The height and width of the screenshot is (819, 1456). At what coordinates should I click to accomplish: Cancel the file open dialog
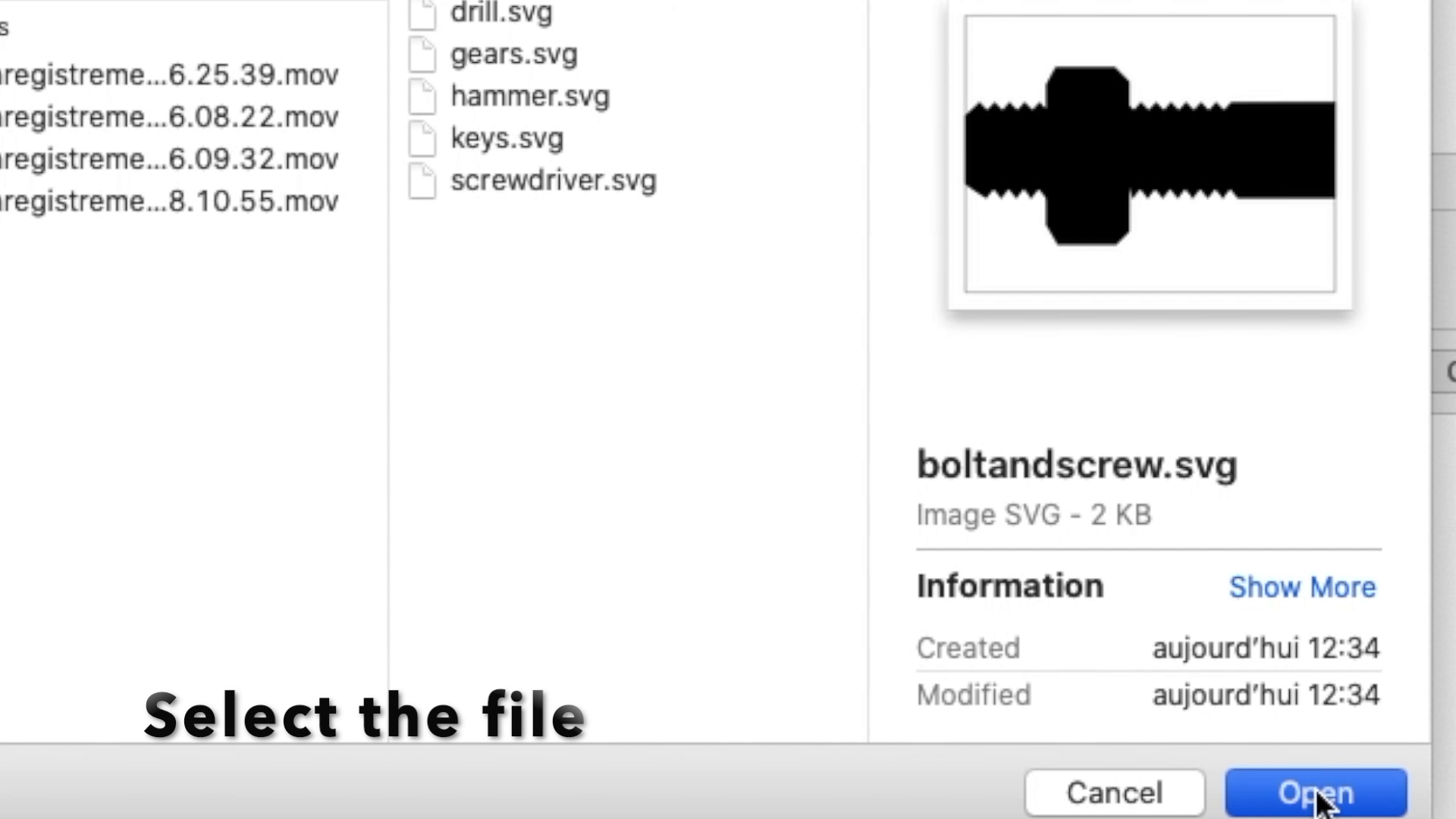pyautogui.click(x=1114, y=792)
